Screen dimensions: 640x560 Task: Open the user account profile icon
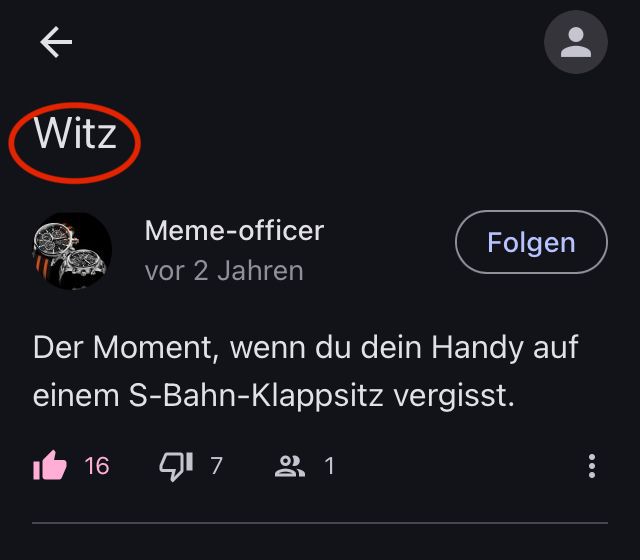pyautogui.click(x=576, y=42)
